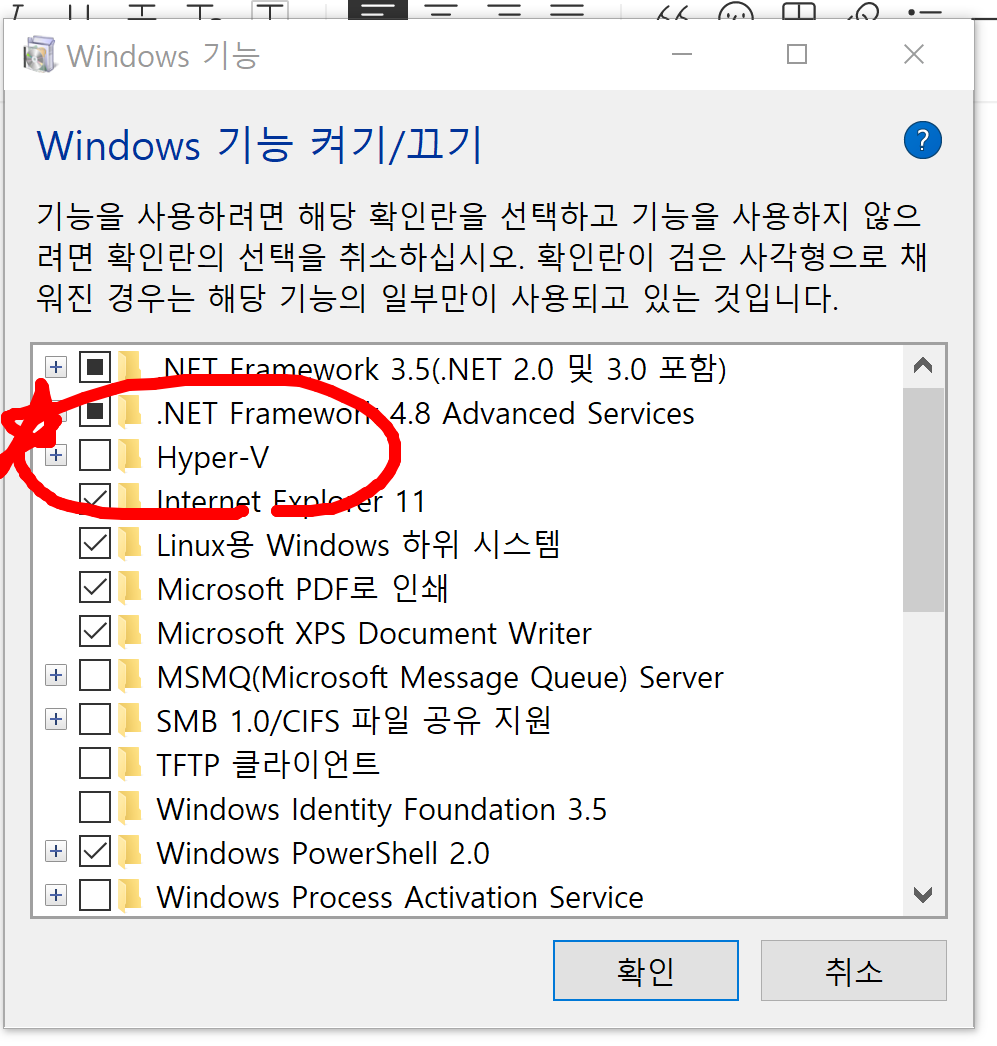The image size is (997, 1046).
Task: Select the "Hyper-V" row label
Action: point(213,458)
